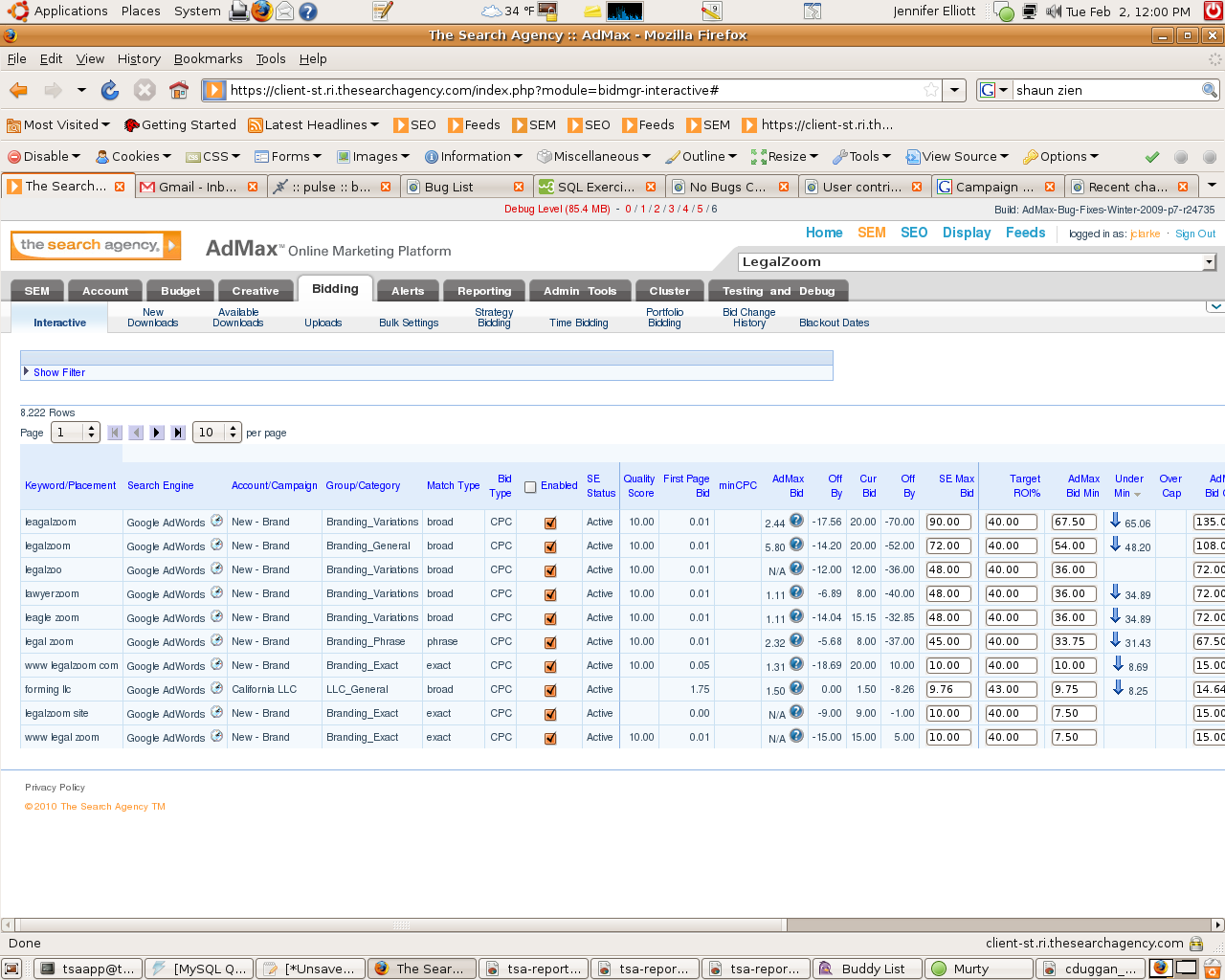Click the rows per page stepper
This screenshot has height=980, width=1225.
click(234, 433)
